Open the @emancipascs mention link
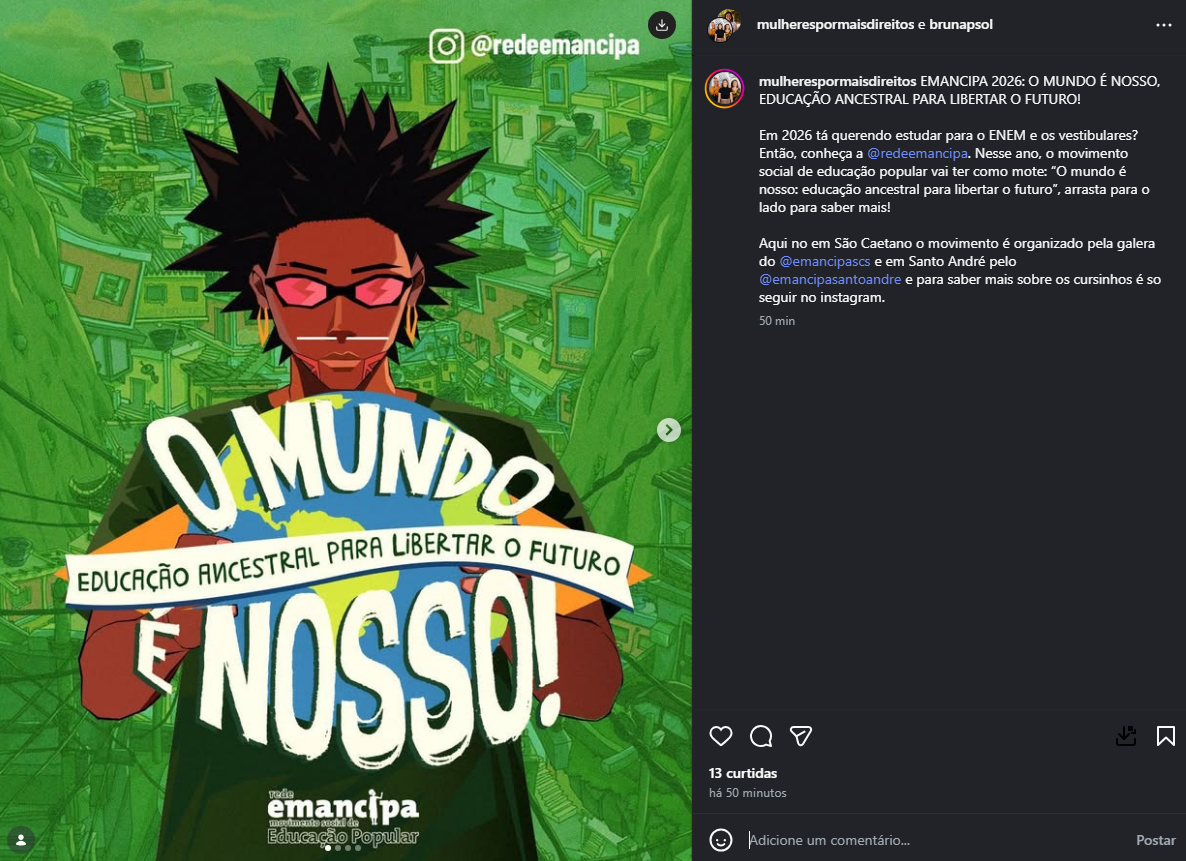Screen dimensions: 1186x861 point(824,261)
